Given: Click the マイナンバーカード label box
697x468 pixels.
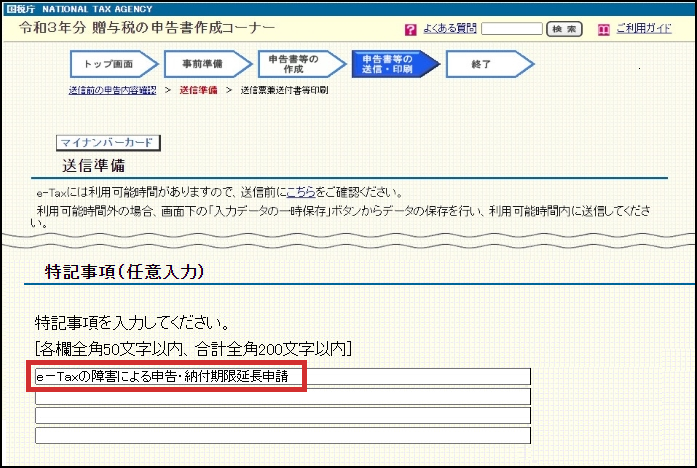Looking at the screenshot, I should coord(108,143).
